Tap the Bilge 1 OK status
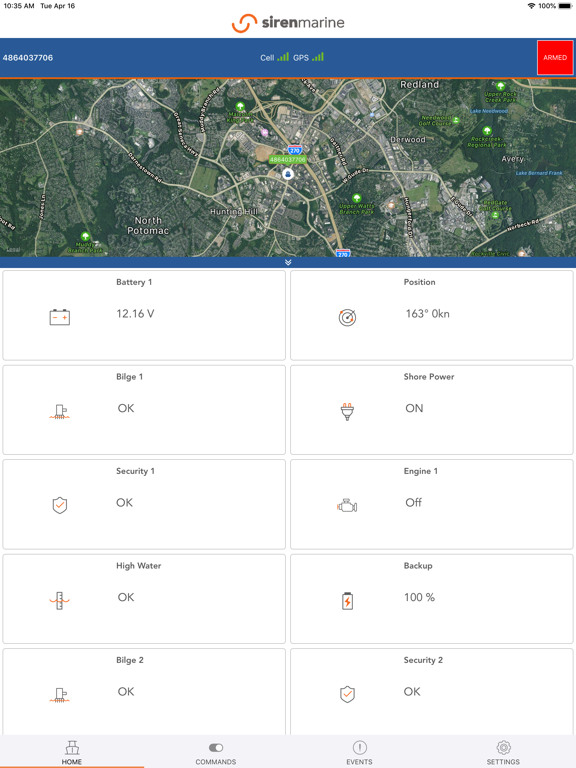 126,408
